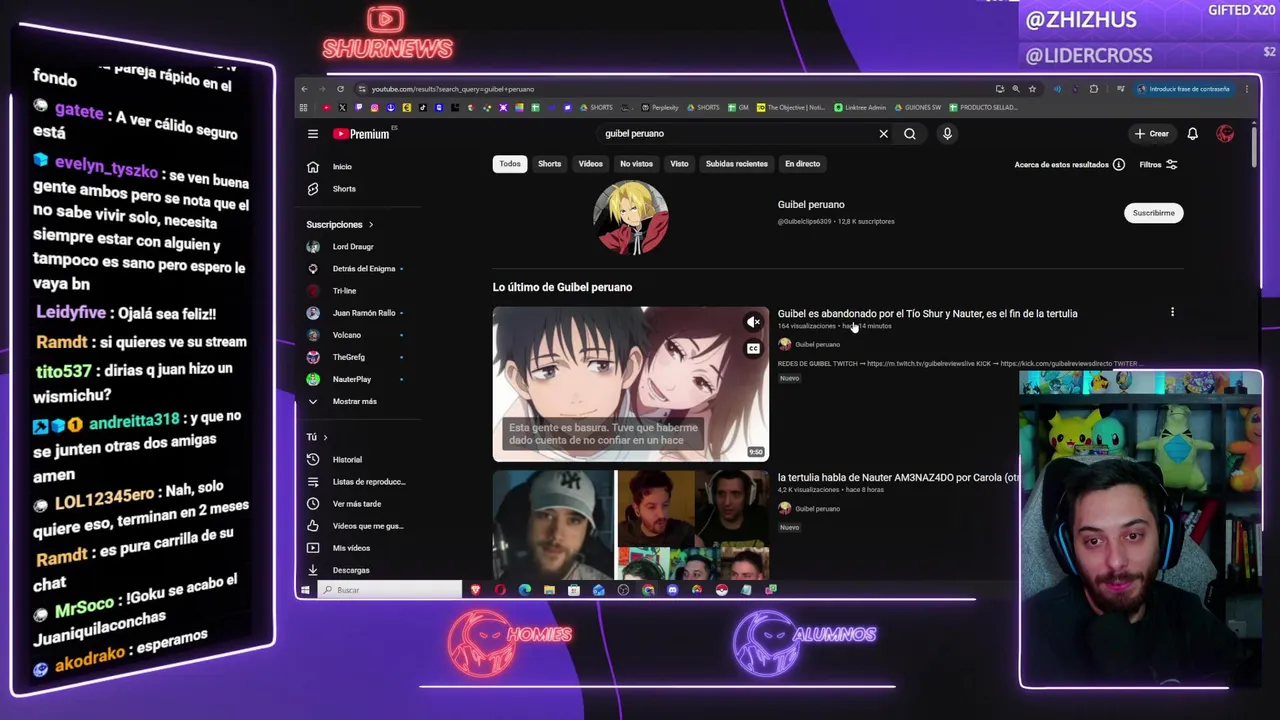Clear the search box with the X
Screen dimensions: 1280x720
[883, 134]
